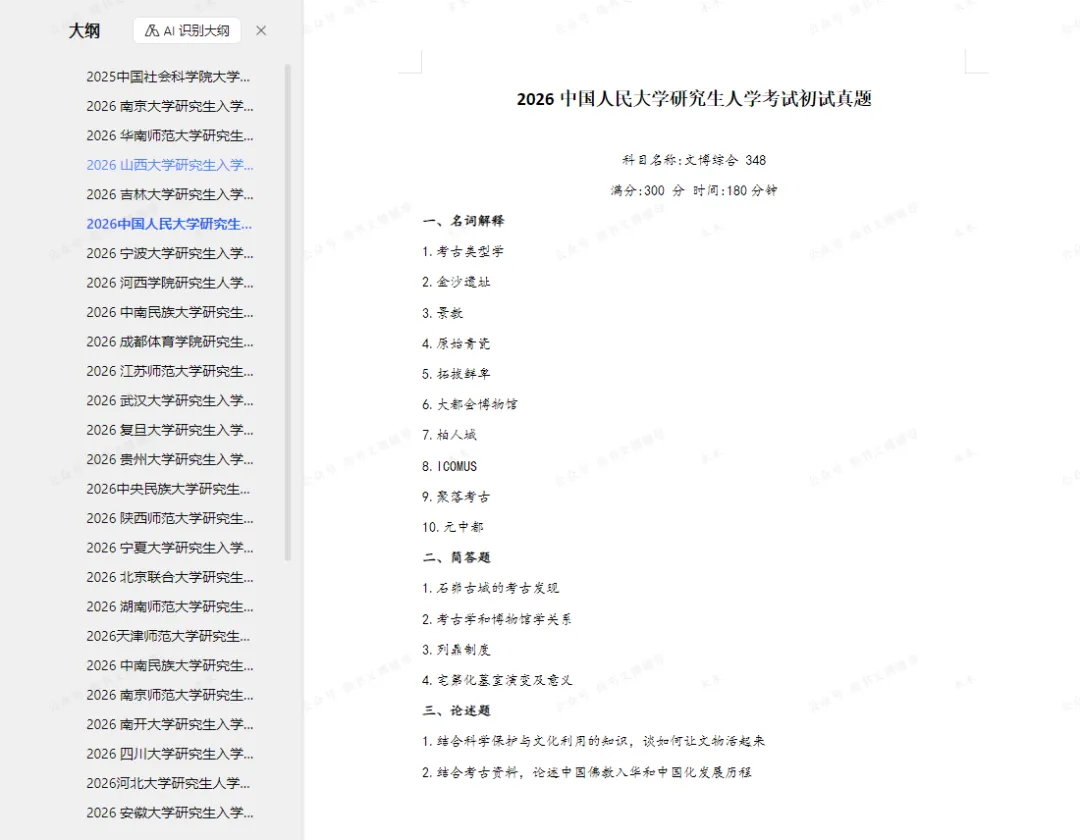Image resolution: width=1080 pixels, height=840 pixels.
Task: Click the 满分:300 分 时间:180 分钟 line
Action: click(x=694, y=191)
